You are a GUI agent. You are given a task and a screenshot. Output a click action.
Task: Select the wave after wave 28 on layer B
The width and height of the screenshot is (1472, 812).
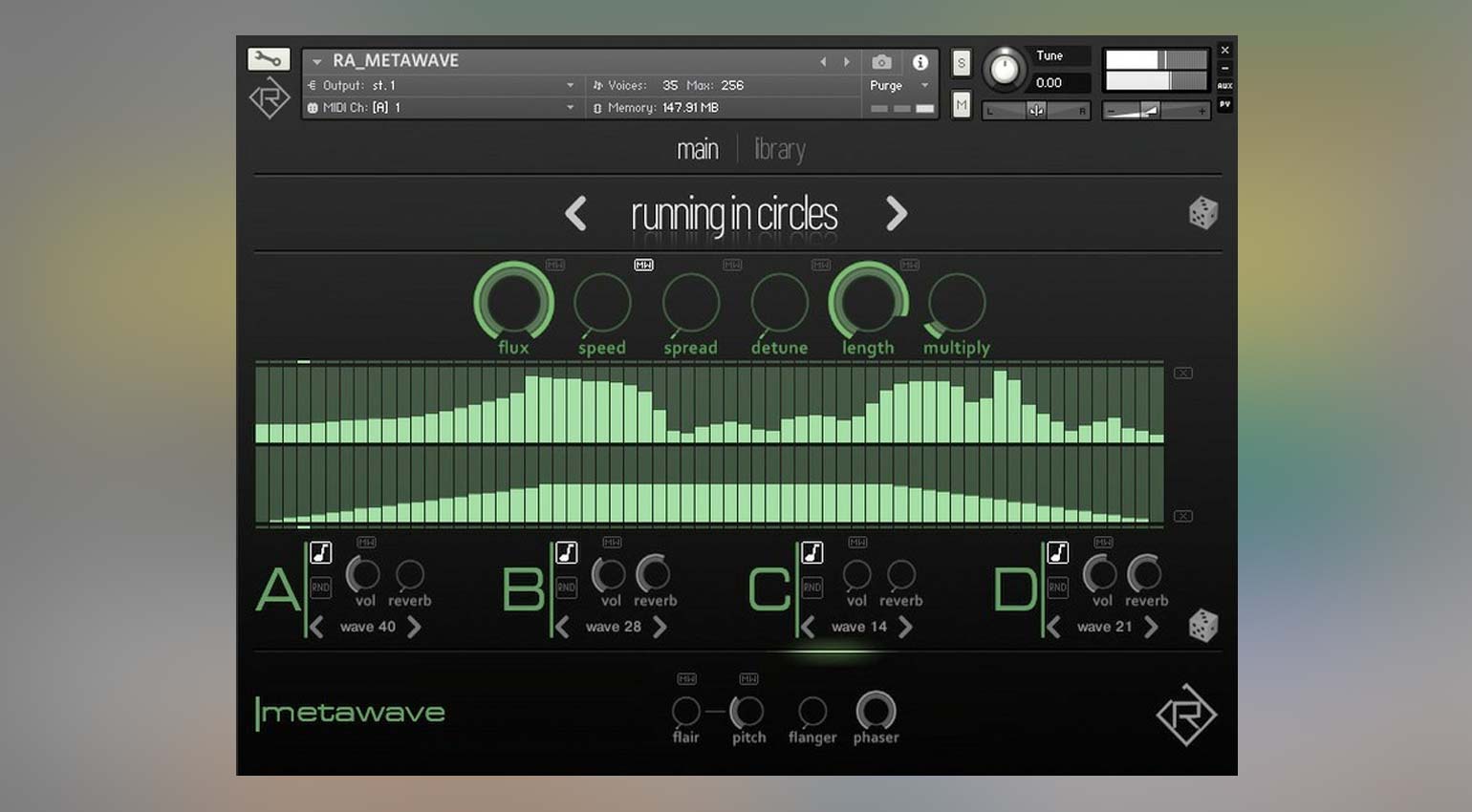point(660,628)
